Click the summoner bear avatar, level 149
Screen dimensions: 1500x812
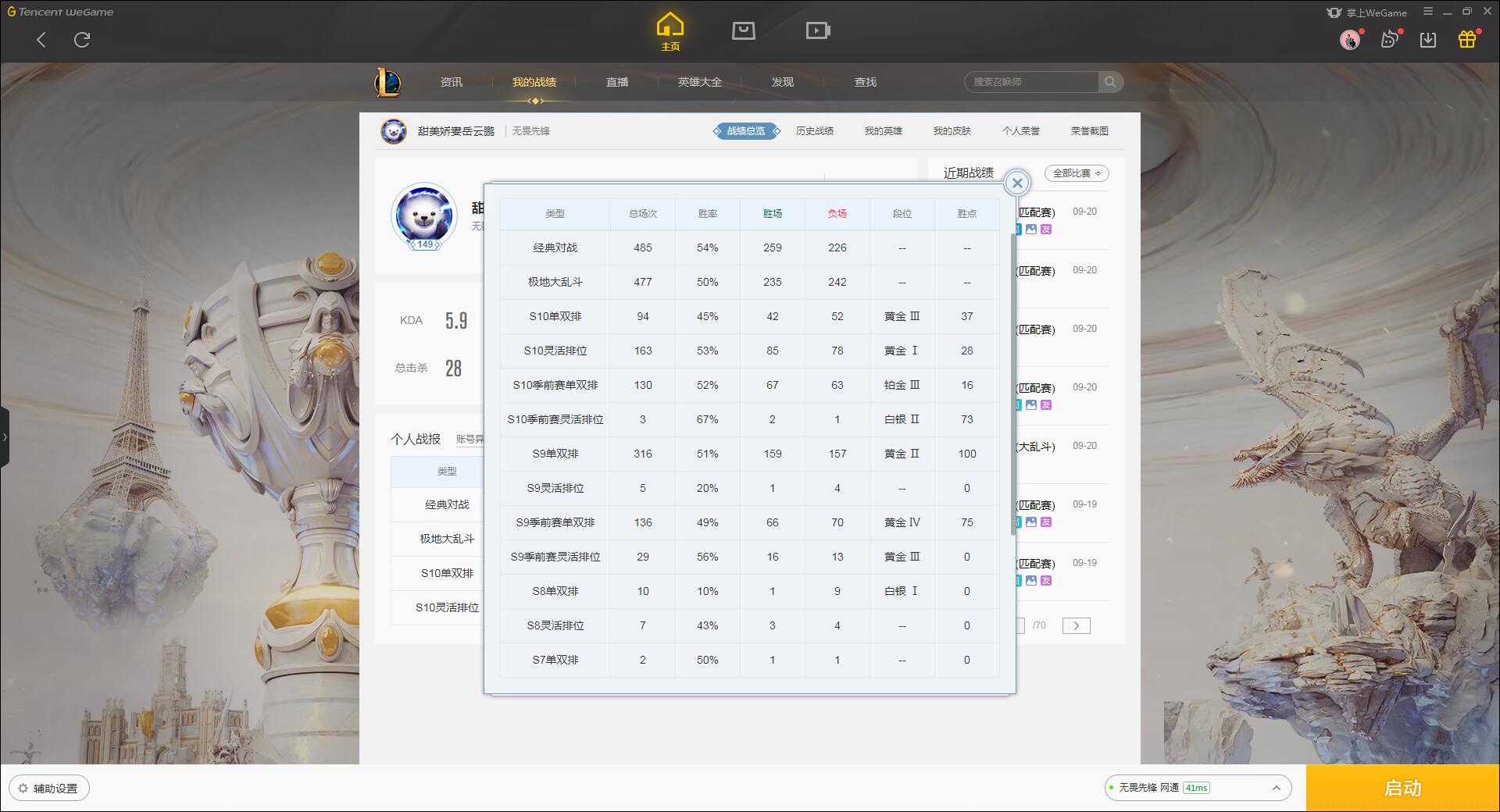(x=424, y=216)
